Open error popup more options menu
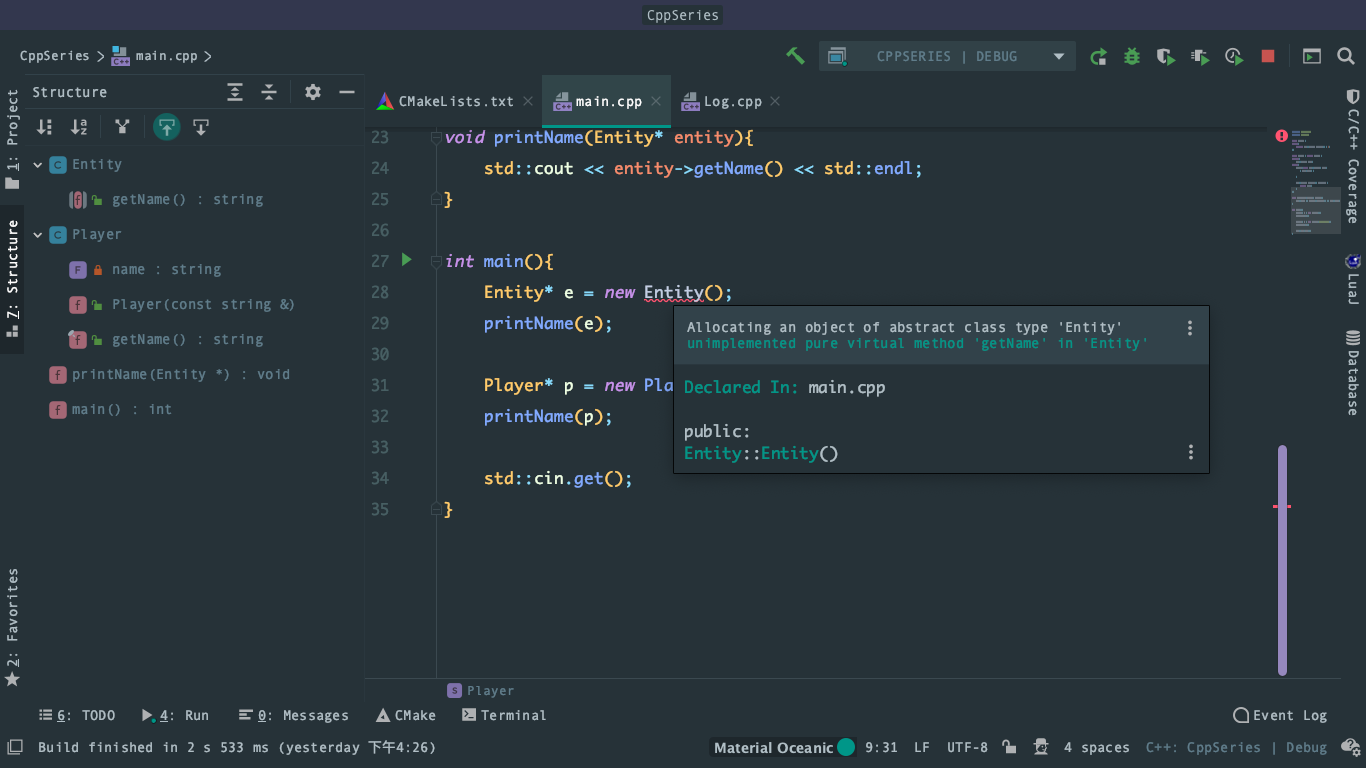The height and width of the screenshot is (768, 1366). coord(1190,328)
